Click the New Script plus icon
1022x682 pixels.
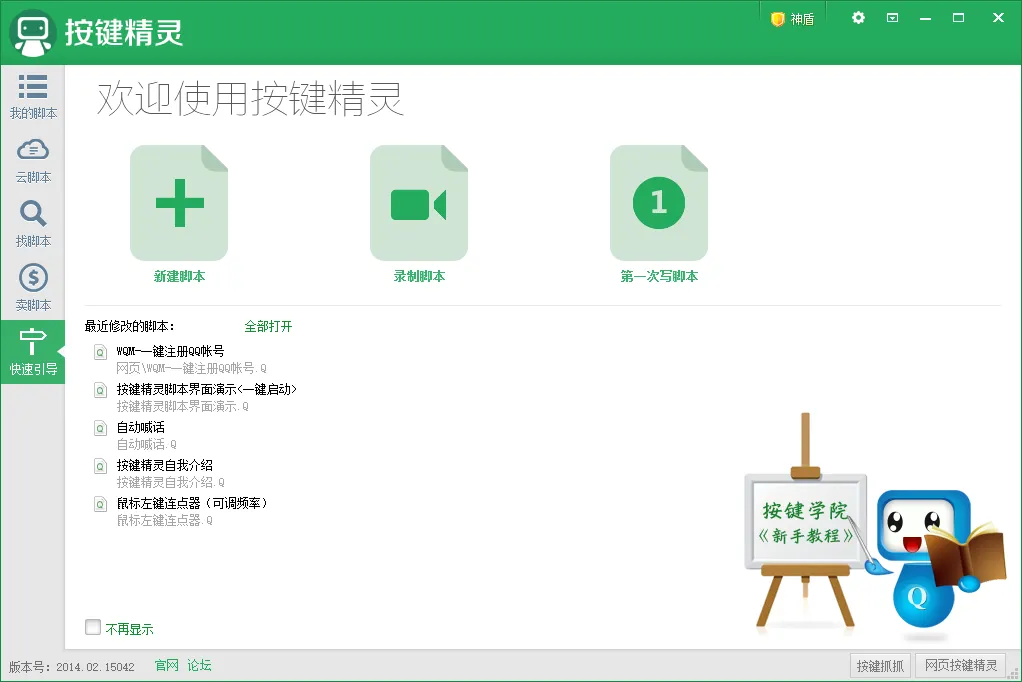(x=179, y=204)
